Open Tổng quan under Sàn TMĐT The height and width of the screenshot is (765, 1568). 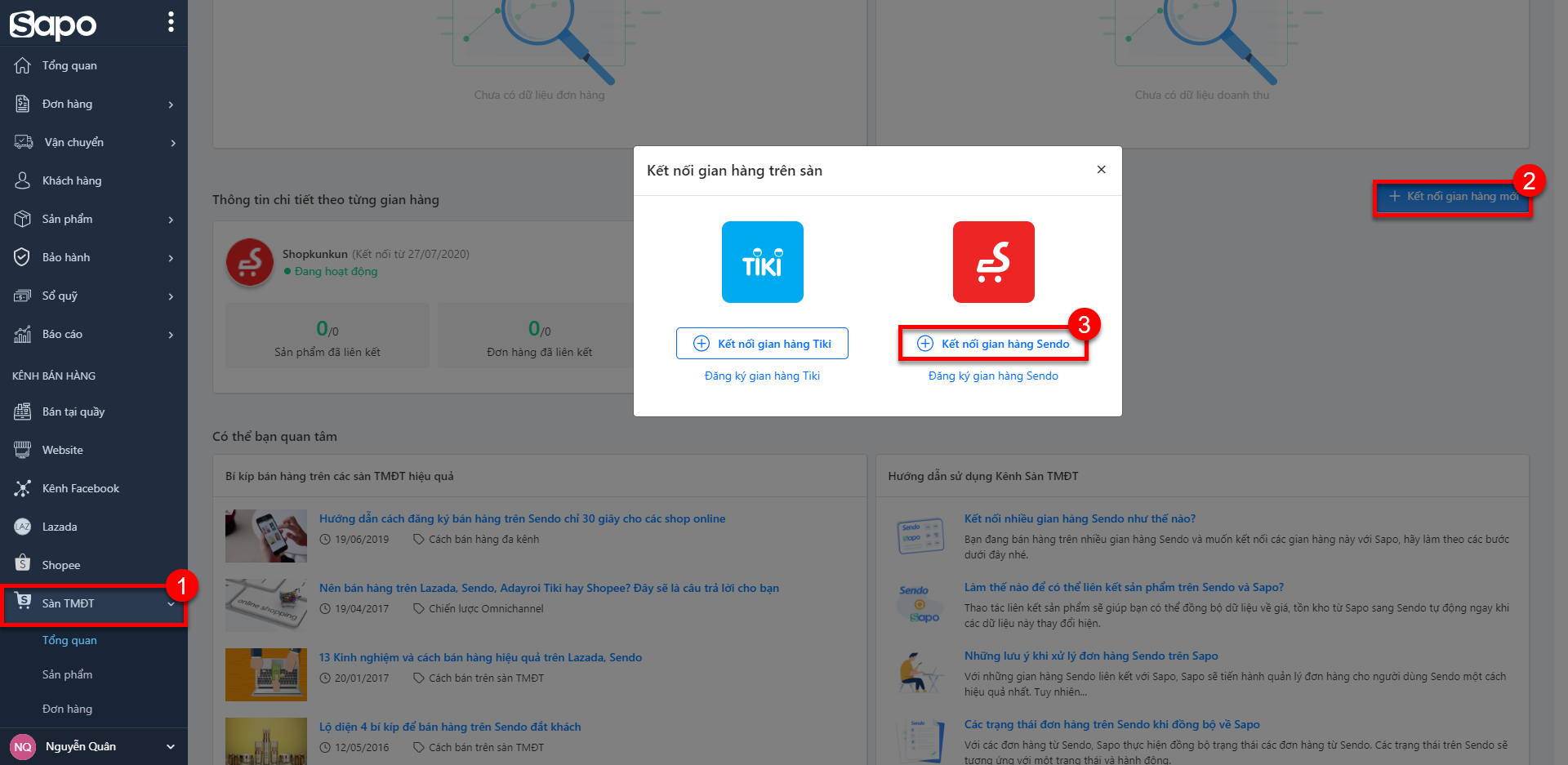pos(69,640)
